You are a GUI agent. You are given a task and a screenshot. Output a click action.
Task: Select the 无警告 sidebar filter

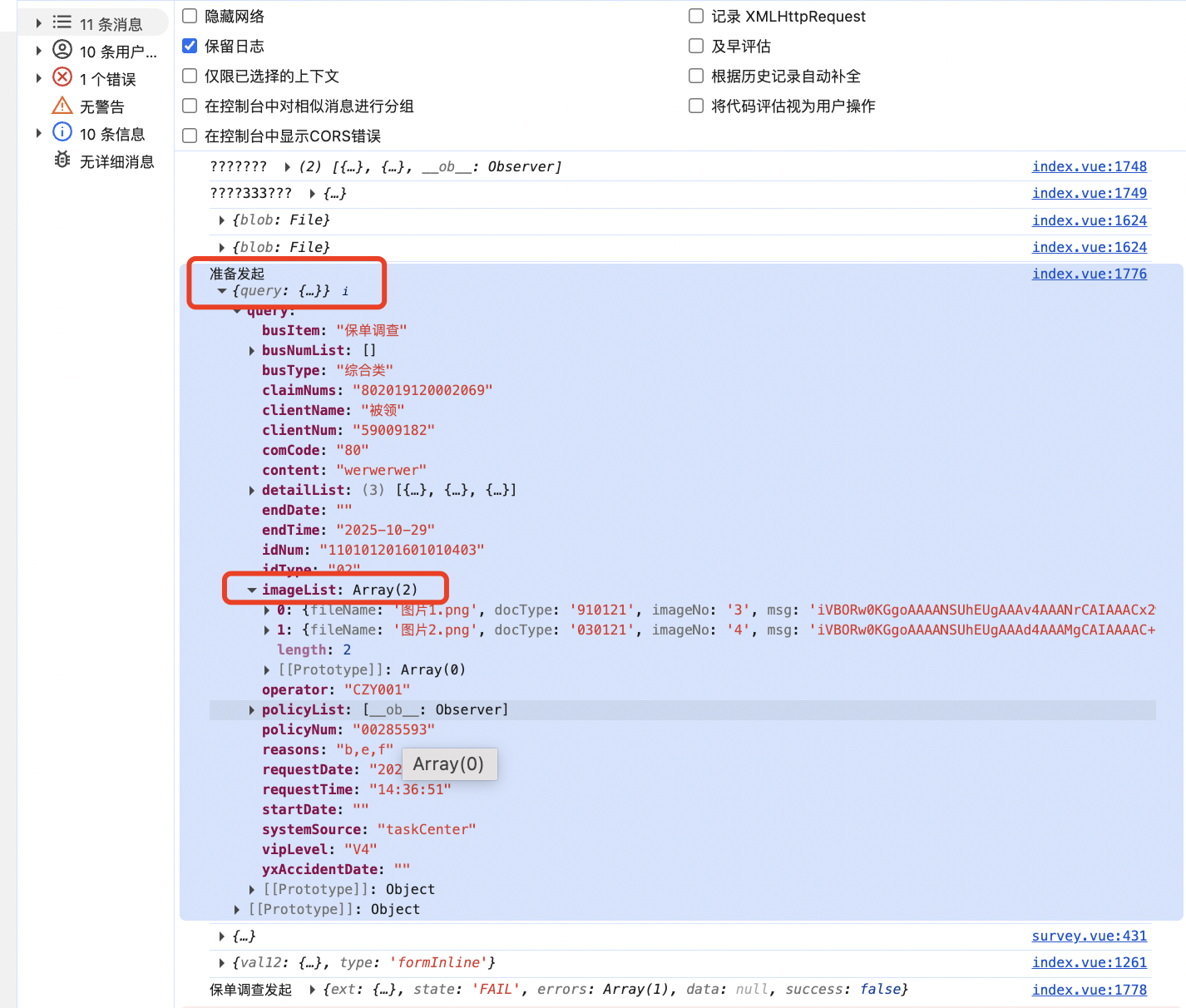click(x=101, y=106)
